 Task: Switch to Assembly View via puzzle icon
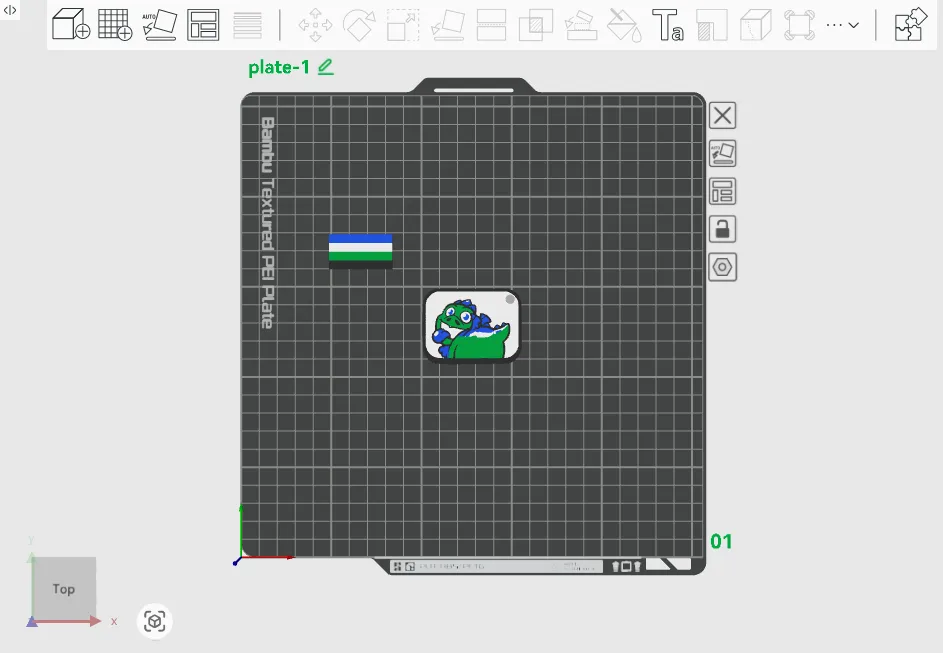click(911, 25)
